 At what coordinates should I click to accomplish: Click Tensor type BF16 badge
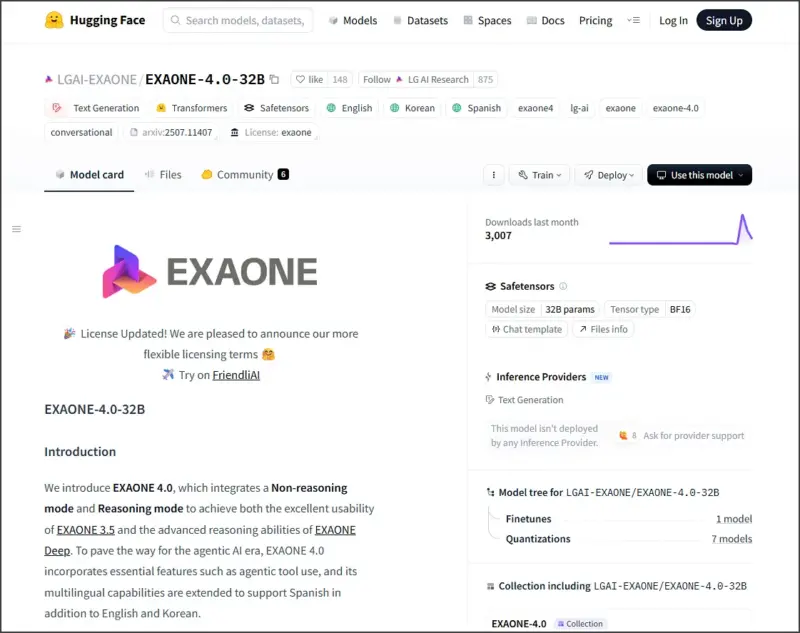[650, 310]
